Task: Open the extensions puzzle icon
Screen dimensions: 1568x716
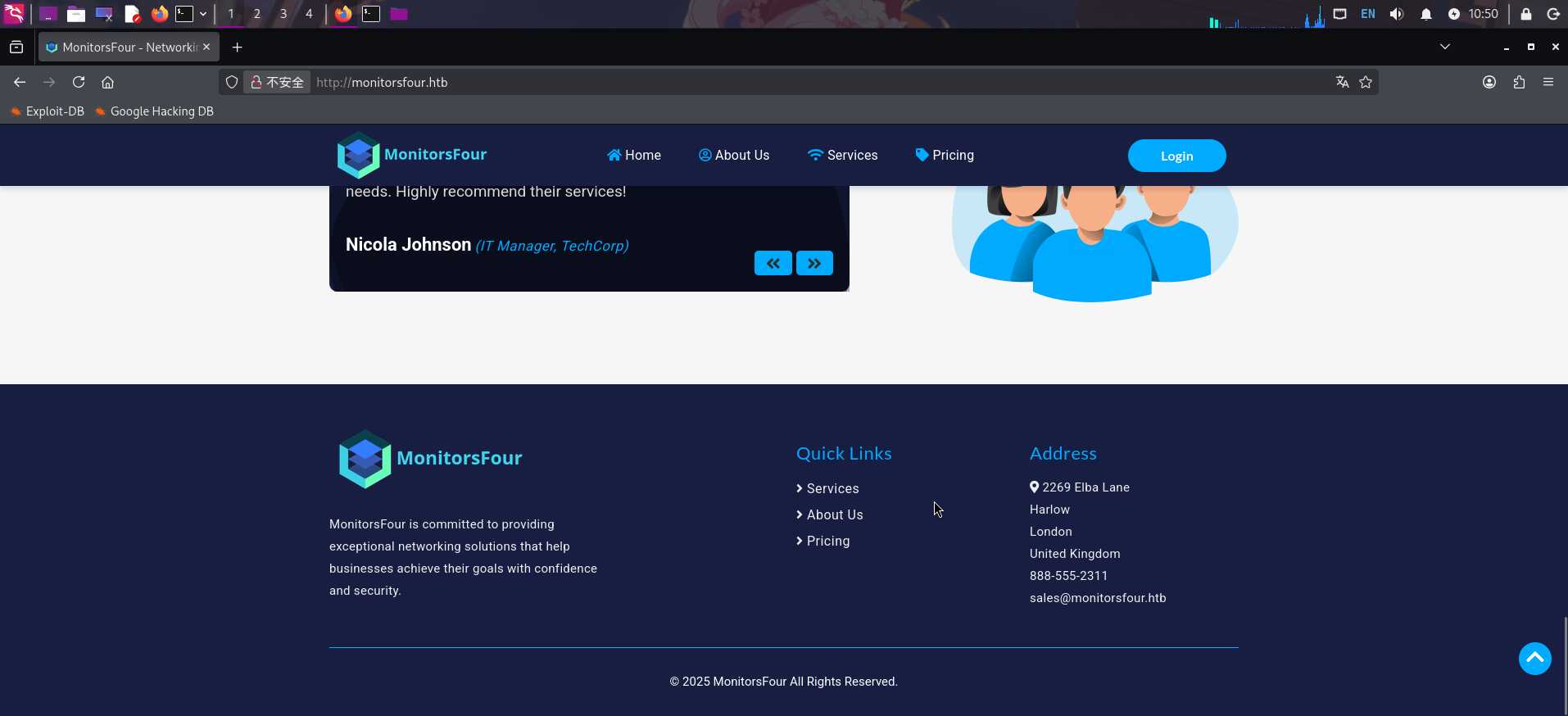Action: point(1519,82)
